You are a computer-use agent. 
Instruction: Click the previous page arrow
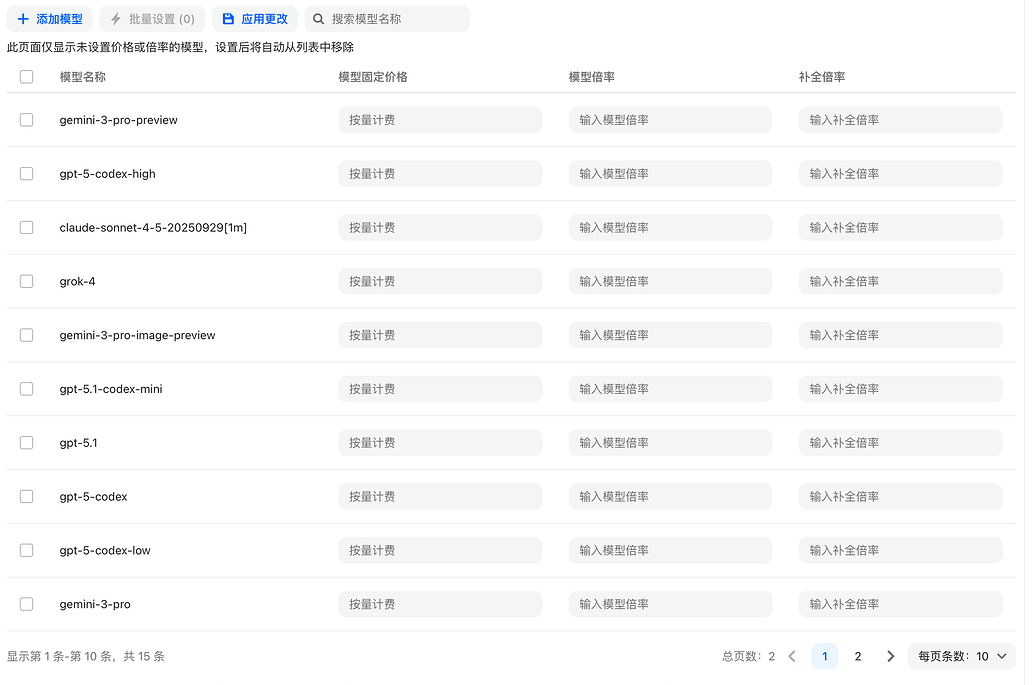pyautogui.click(x=792, y=656)
